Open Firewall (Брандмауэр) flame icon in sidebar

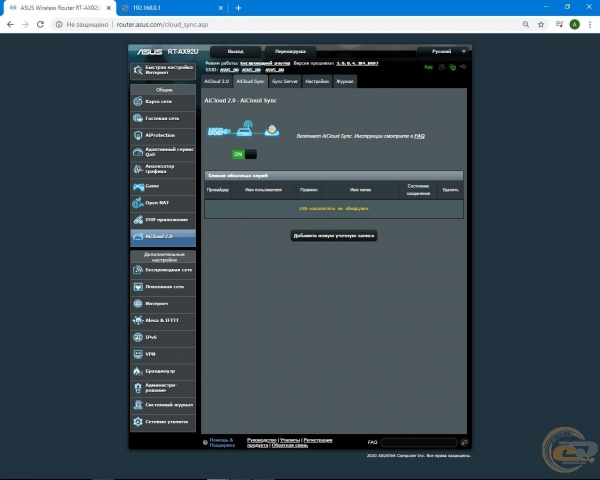(138, 371)
